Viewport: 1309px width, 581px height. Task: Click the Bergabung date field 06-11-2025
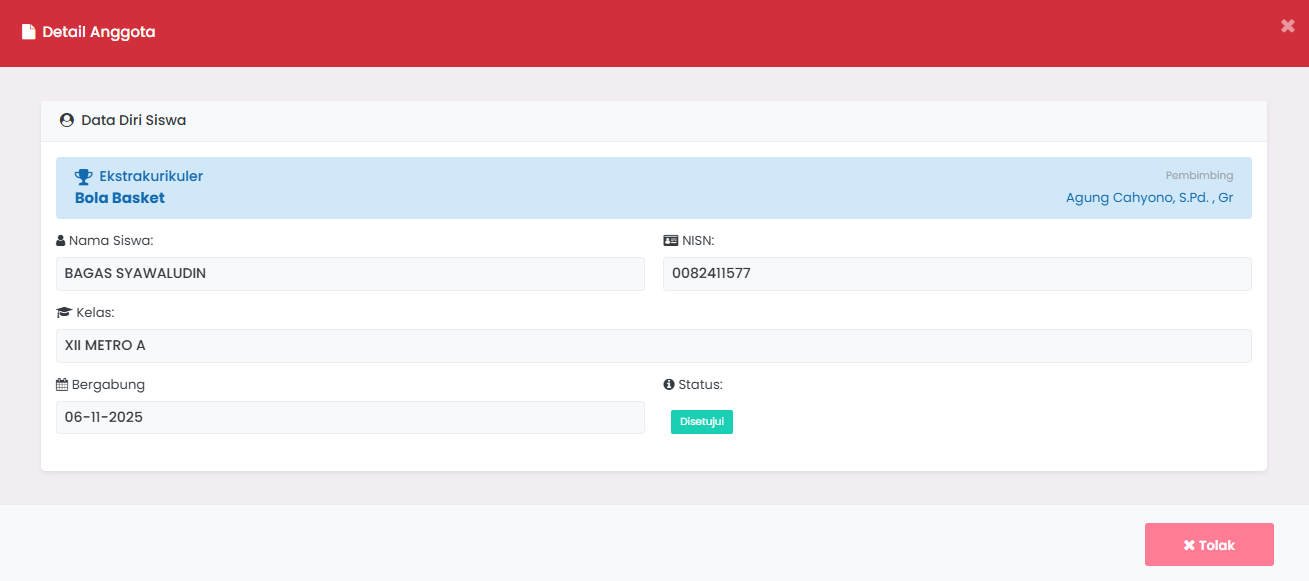pyautogui.click(x=350, y=418)
